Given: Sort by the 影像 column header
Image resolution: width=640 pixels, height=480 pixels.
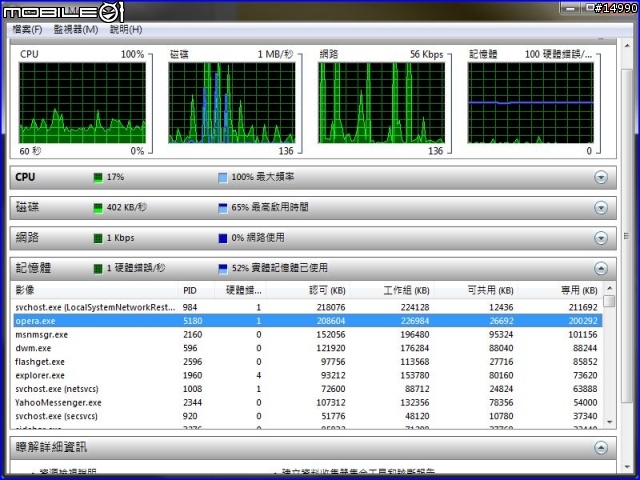Looking at the screenshot, I should pyautogui.click(x=96, y=290).
